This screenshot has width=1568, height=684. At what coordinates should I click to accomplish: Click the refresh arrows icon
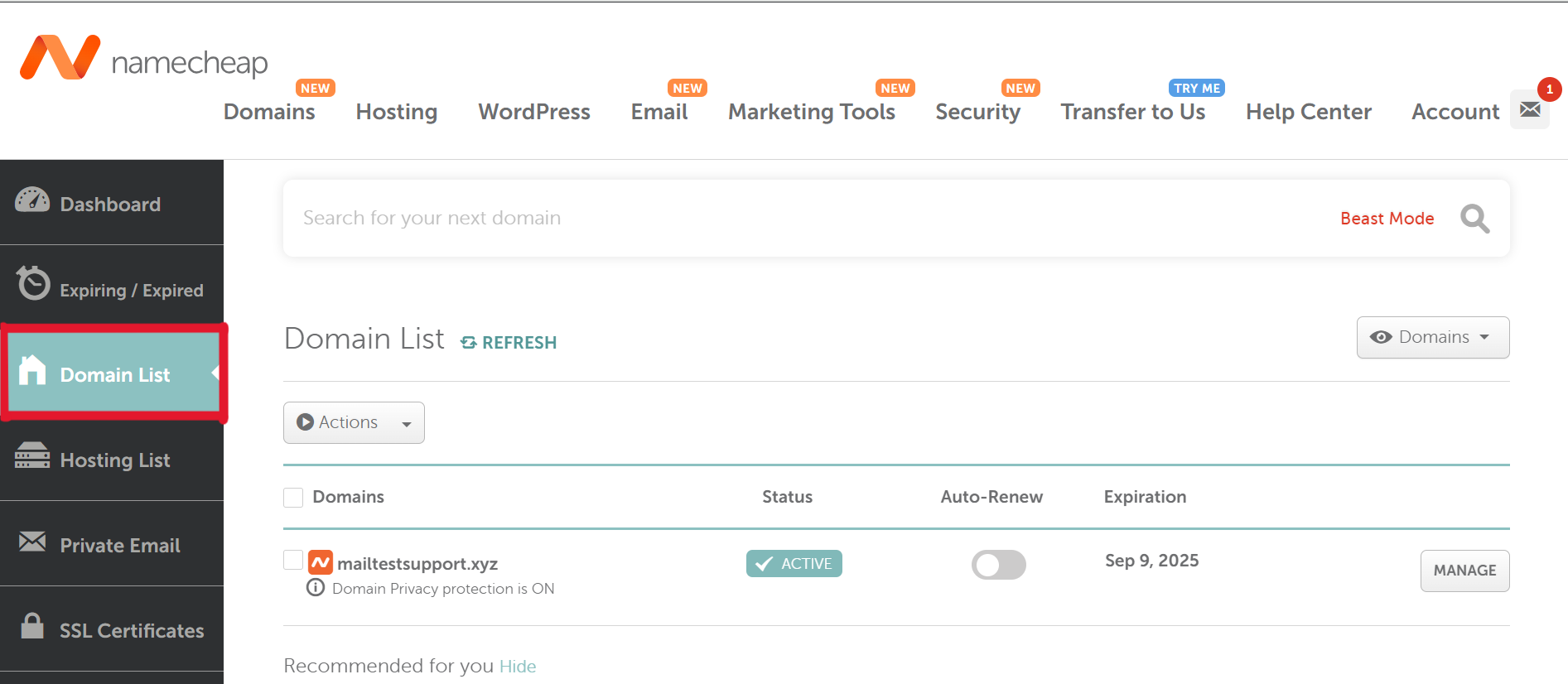click(x=469, y=343)
